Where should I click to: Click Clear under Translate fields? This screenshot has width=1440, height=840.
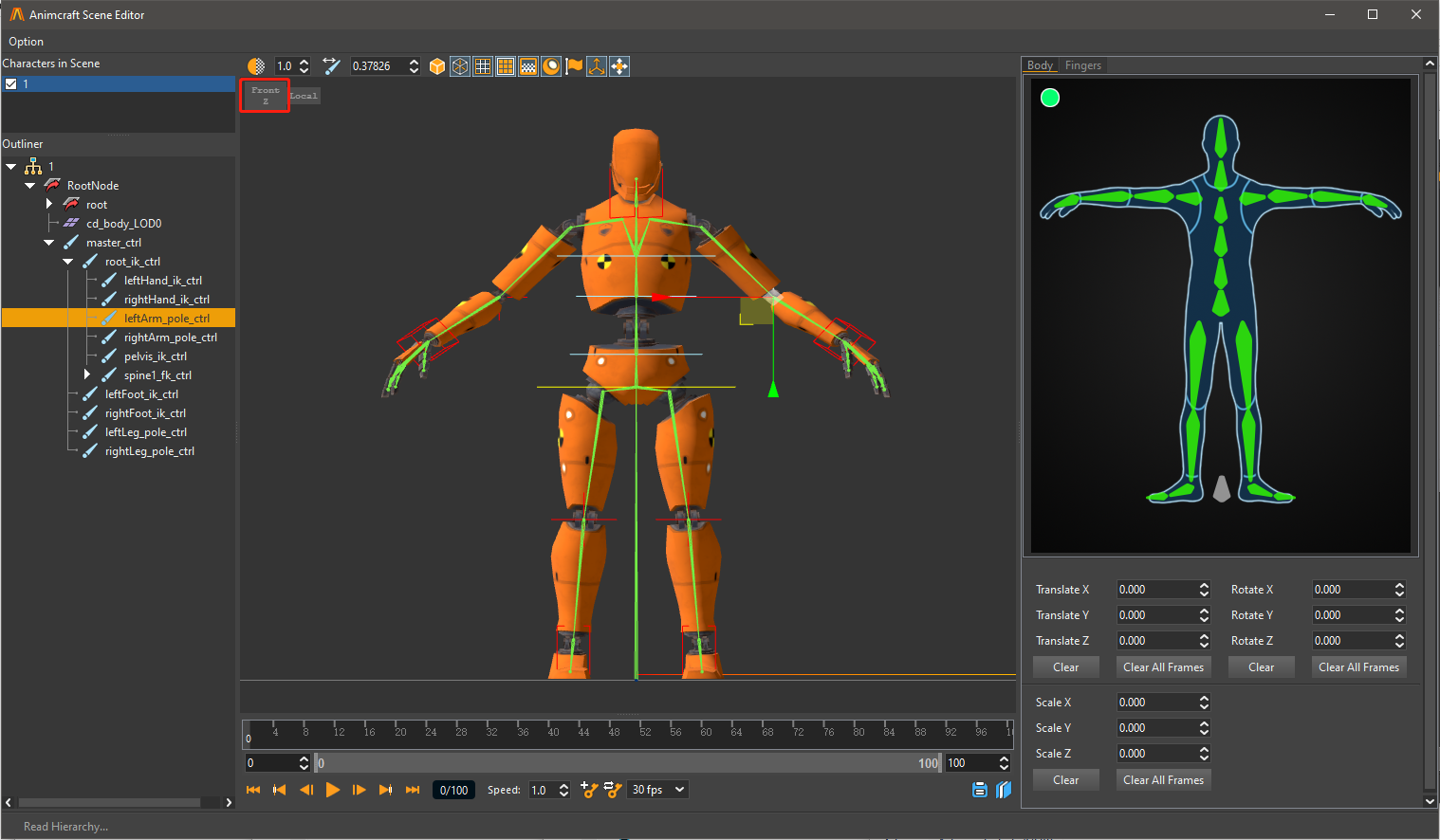1065,667
